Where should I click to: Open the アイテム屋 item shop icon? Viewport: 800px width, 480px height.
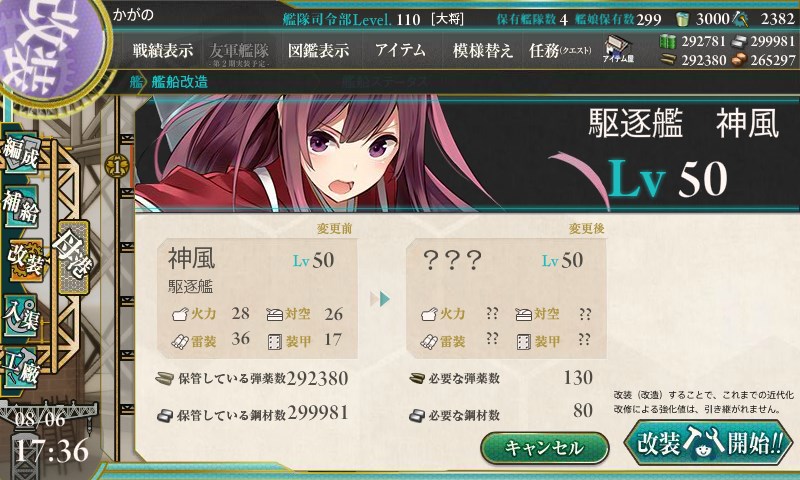[x=618, y=49]
